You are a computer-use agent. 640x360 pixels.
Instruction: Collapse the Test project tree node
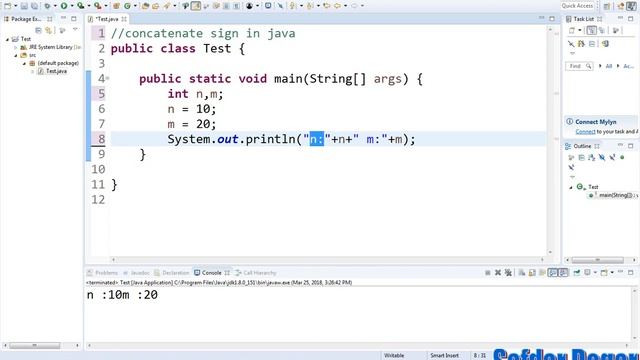pos(7,39)
